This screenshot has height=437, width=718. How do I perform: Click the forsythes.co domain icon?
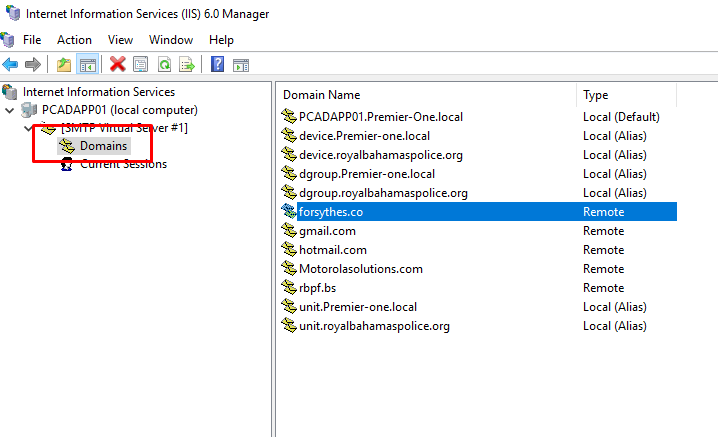[x=289, y=211]
